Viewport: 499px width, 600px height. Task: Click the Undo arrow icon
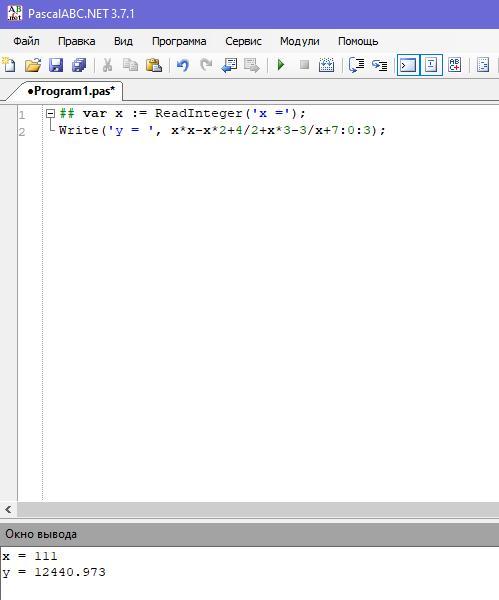point(183,65)
